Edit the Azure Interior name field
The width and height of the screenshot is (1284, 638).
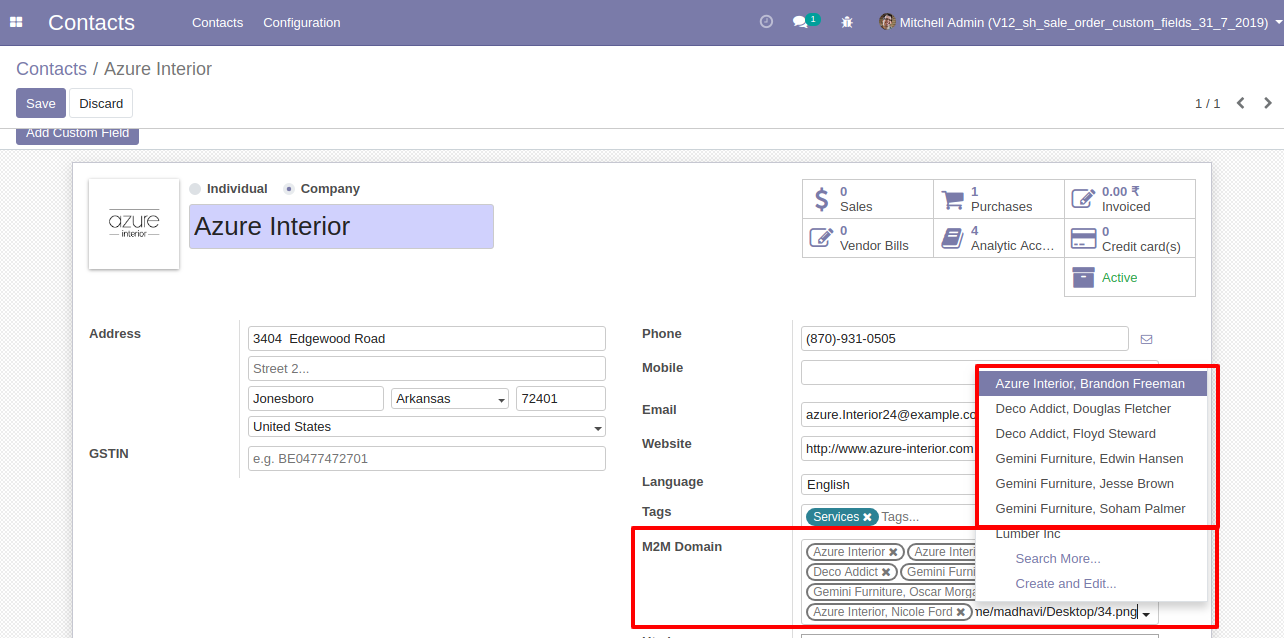click(341, 227)
